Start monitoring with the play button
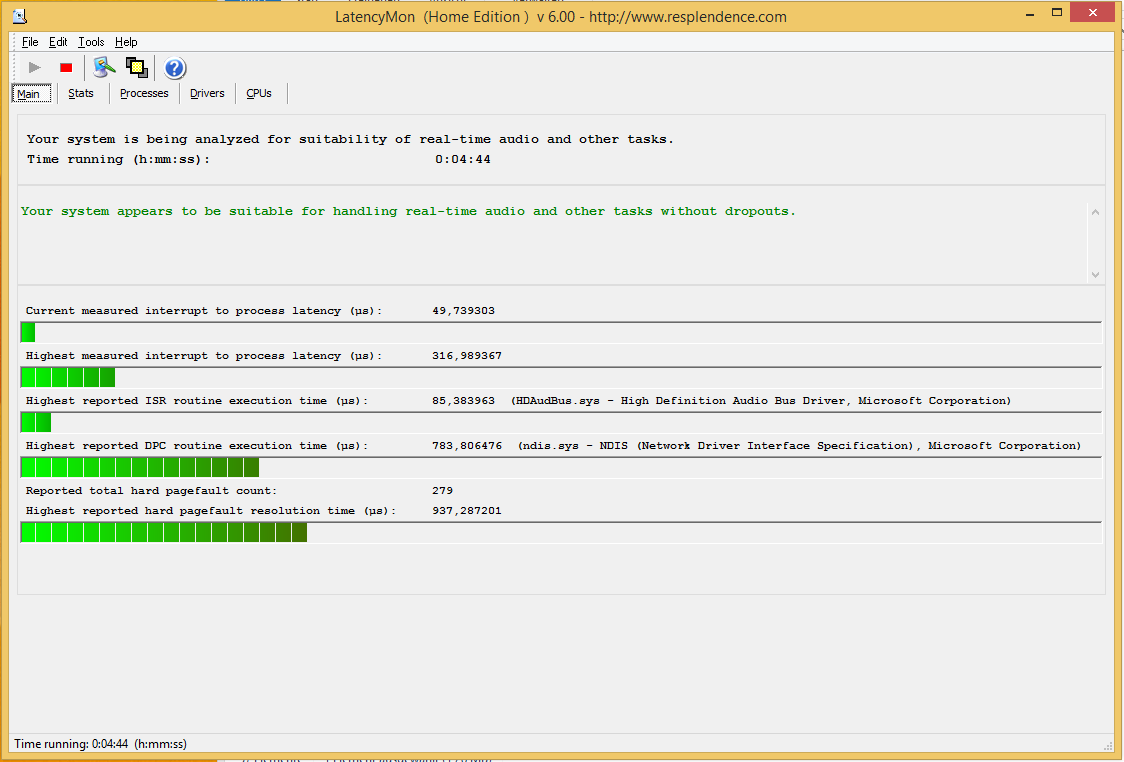The image size is (1124, 762). 34,67
